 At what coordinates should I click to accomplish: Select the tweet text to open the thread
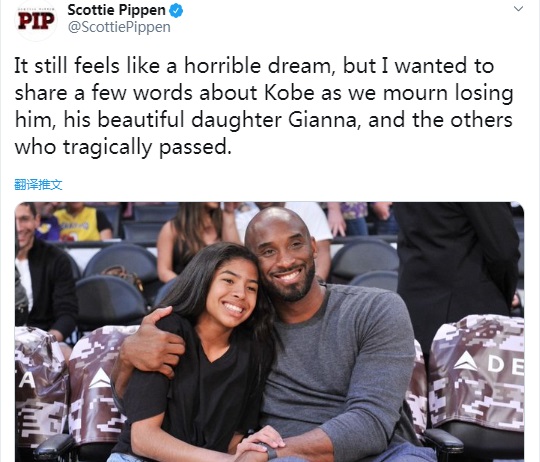click(x=264, y=106)
